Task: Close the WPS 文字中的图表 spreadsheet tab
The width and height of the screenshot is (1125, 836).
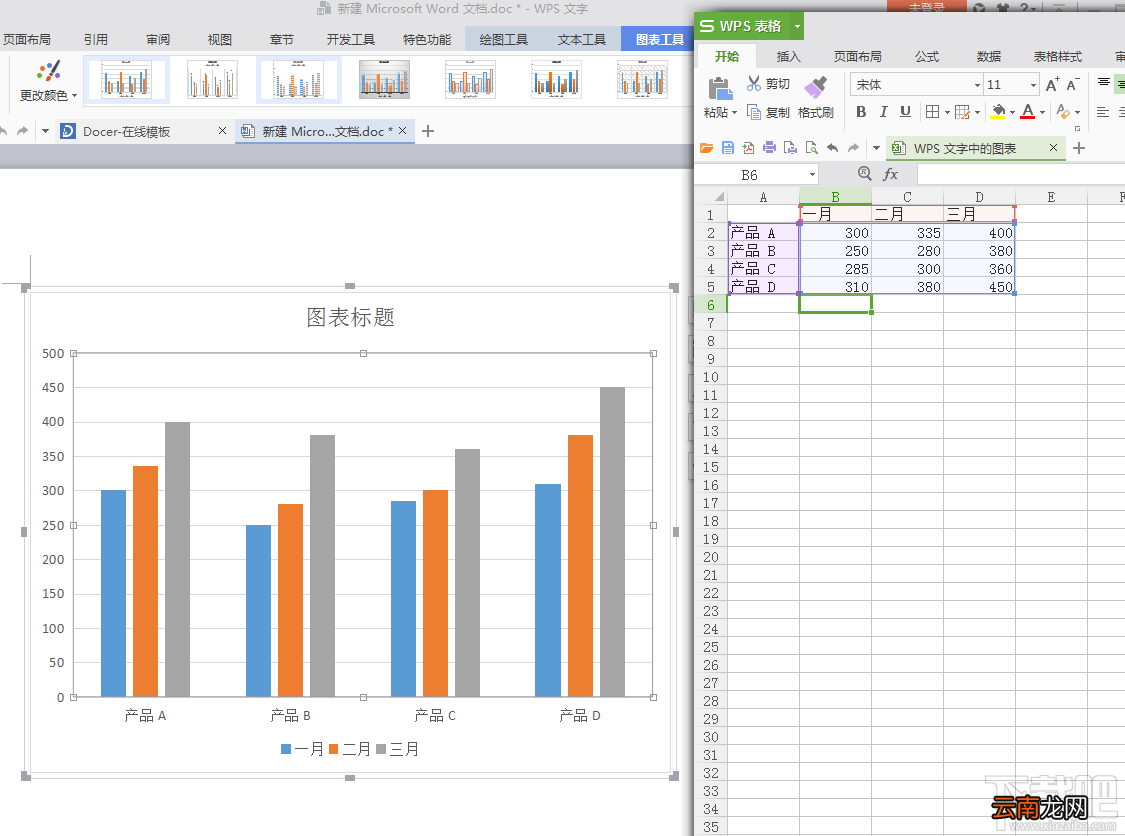Action: [x=1053, y=148]
